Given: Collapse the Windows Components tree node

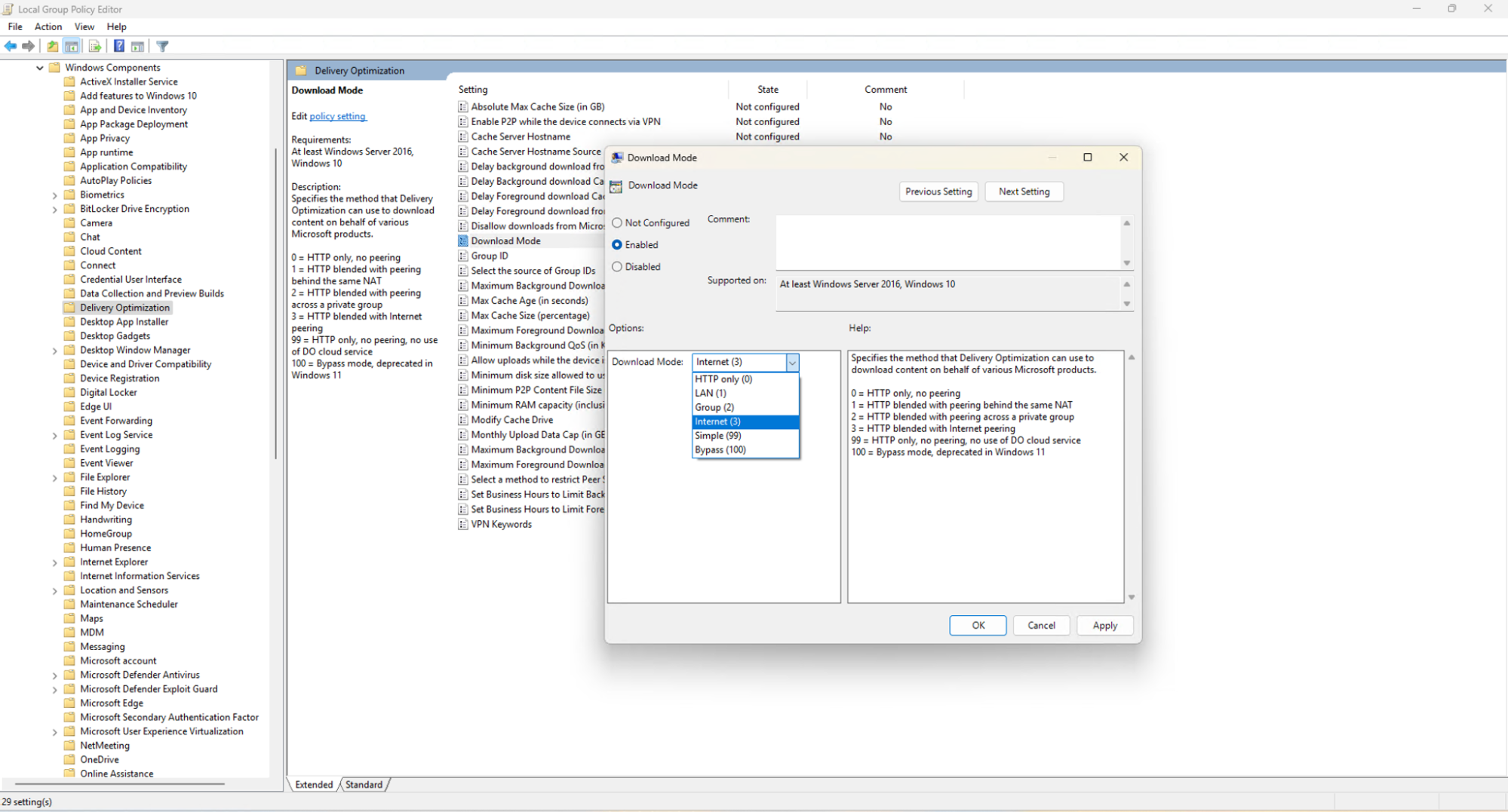Looking at the screenshot, I should (40, 68).
